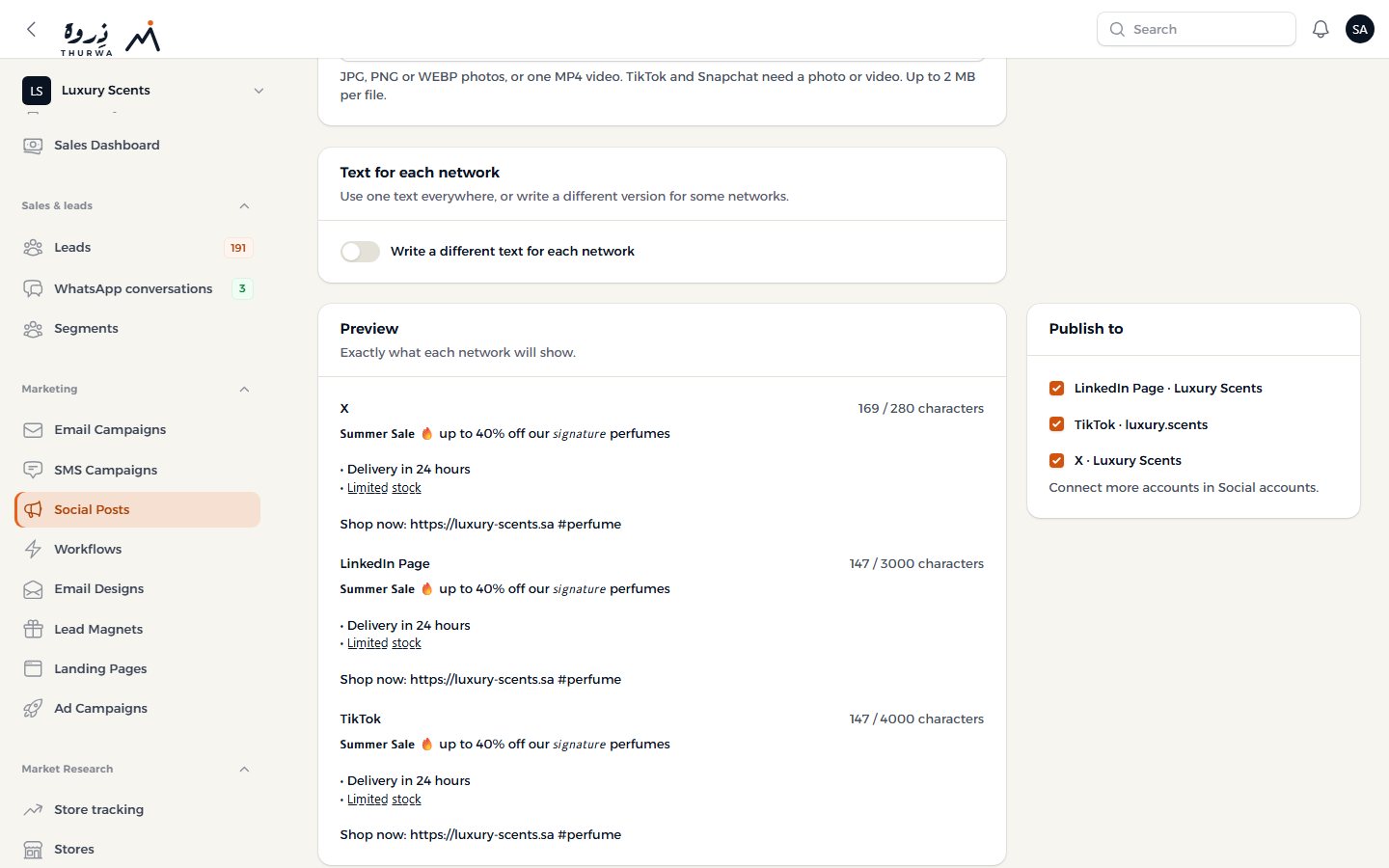Open the Thurwa logo home
This screenshot has width=1389, height=868.
(x=110, y=37)
